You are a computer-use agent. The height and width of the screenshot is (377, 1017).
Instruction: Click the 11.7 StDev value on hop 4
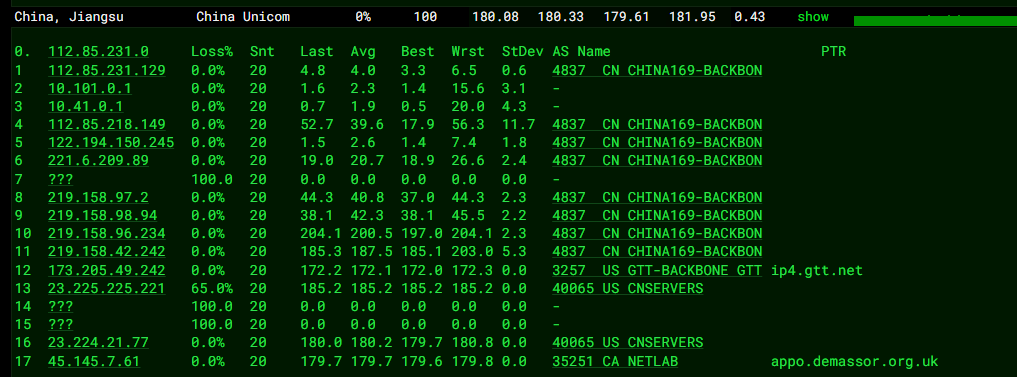point(519,125)
